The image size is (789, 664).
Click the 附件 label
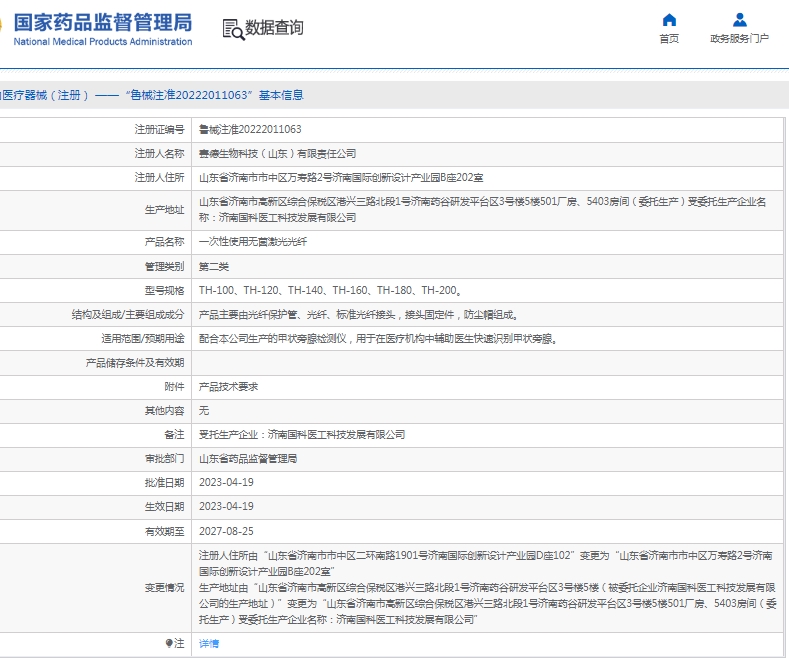click(174, 387)
